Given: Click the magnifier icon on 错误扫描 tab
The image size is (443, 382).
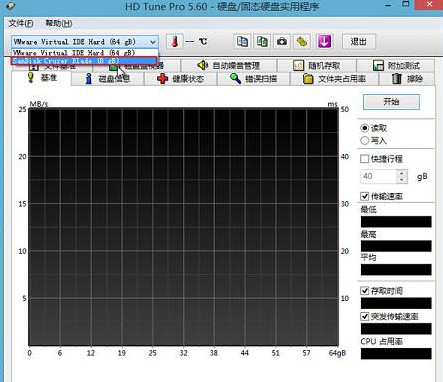Looking at the screenshot, I should (x=235, y=79).
